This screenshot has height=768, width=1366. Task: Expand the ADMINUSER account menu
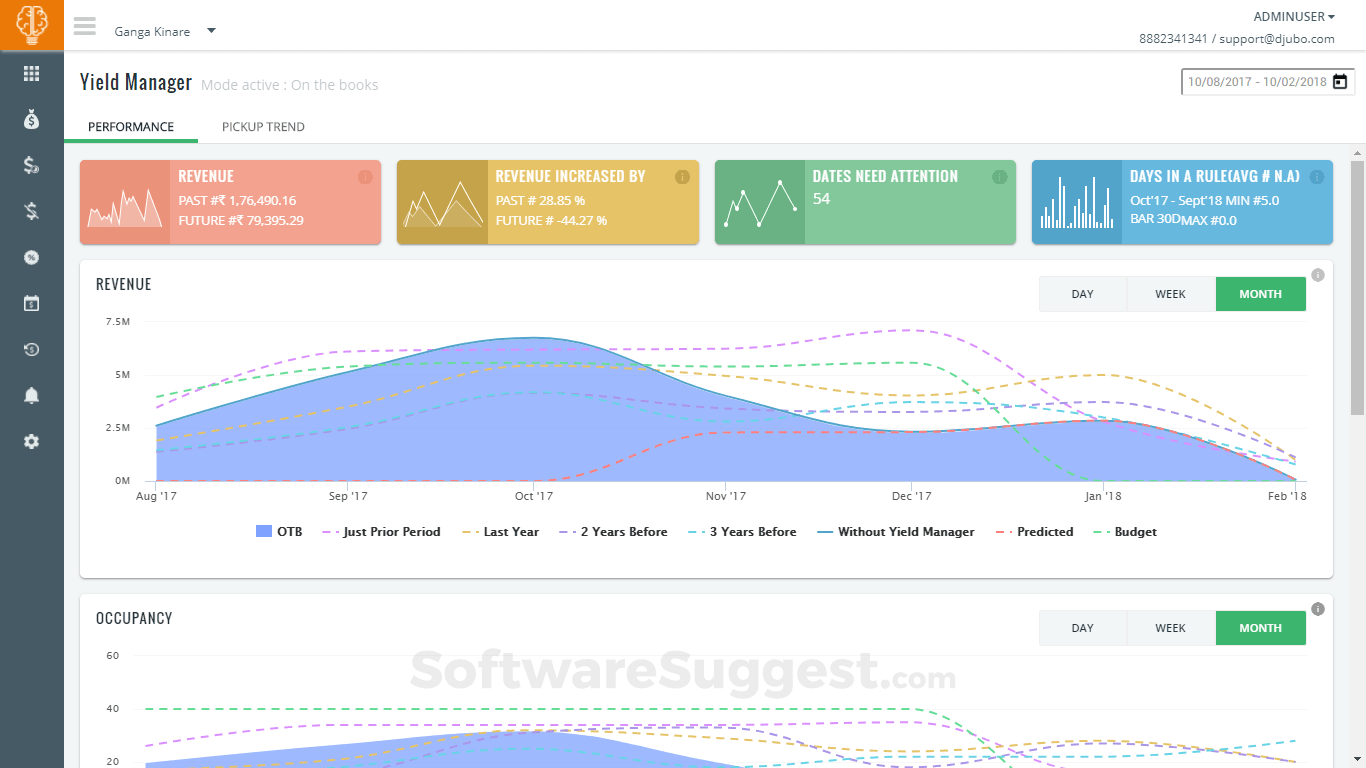coord(1292,16)
